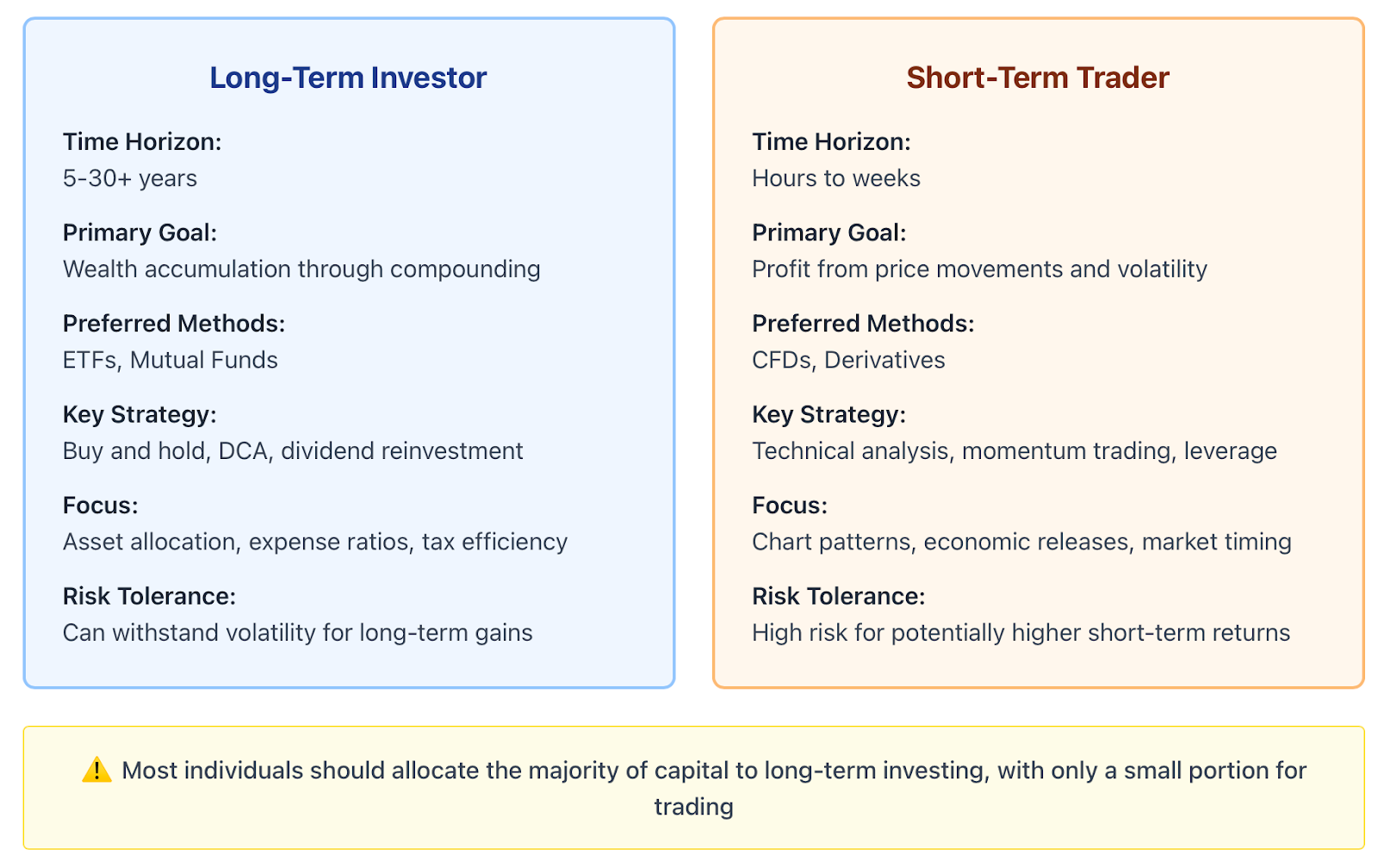Click the investor card's 'Key Strategy:' label
This screenshot has width=1378, height=868.
140,415
